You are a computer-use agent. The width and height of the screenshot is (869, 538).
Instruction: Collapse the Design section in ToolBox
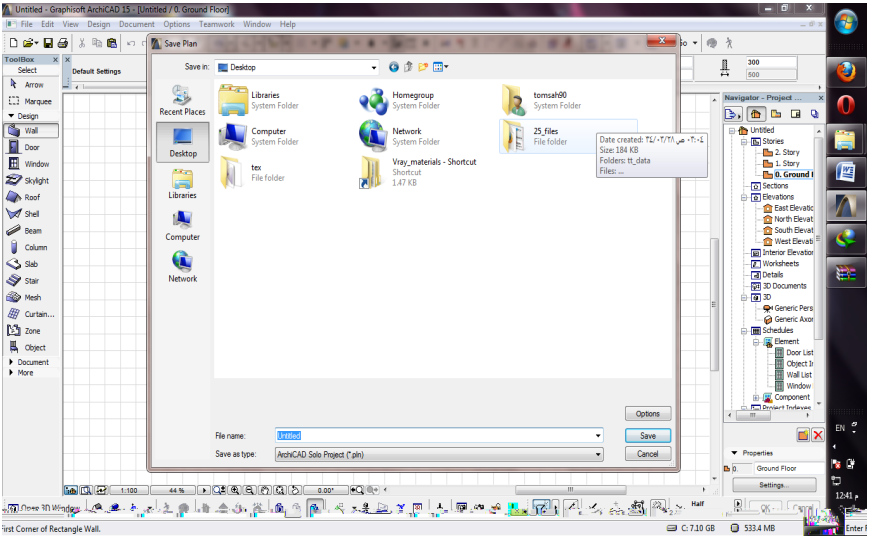tap(11, 116)
